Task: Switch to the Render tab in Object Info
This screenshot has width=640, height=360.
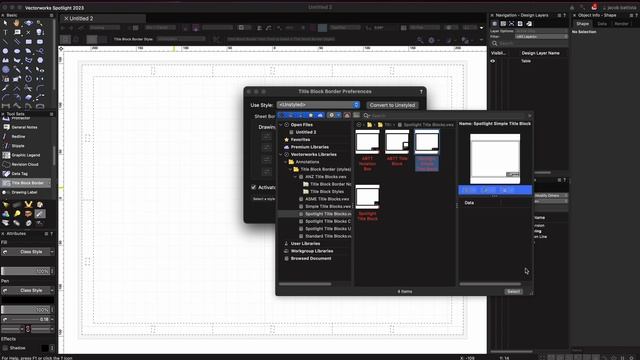Action: click(622, 24)
